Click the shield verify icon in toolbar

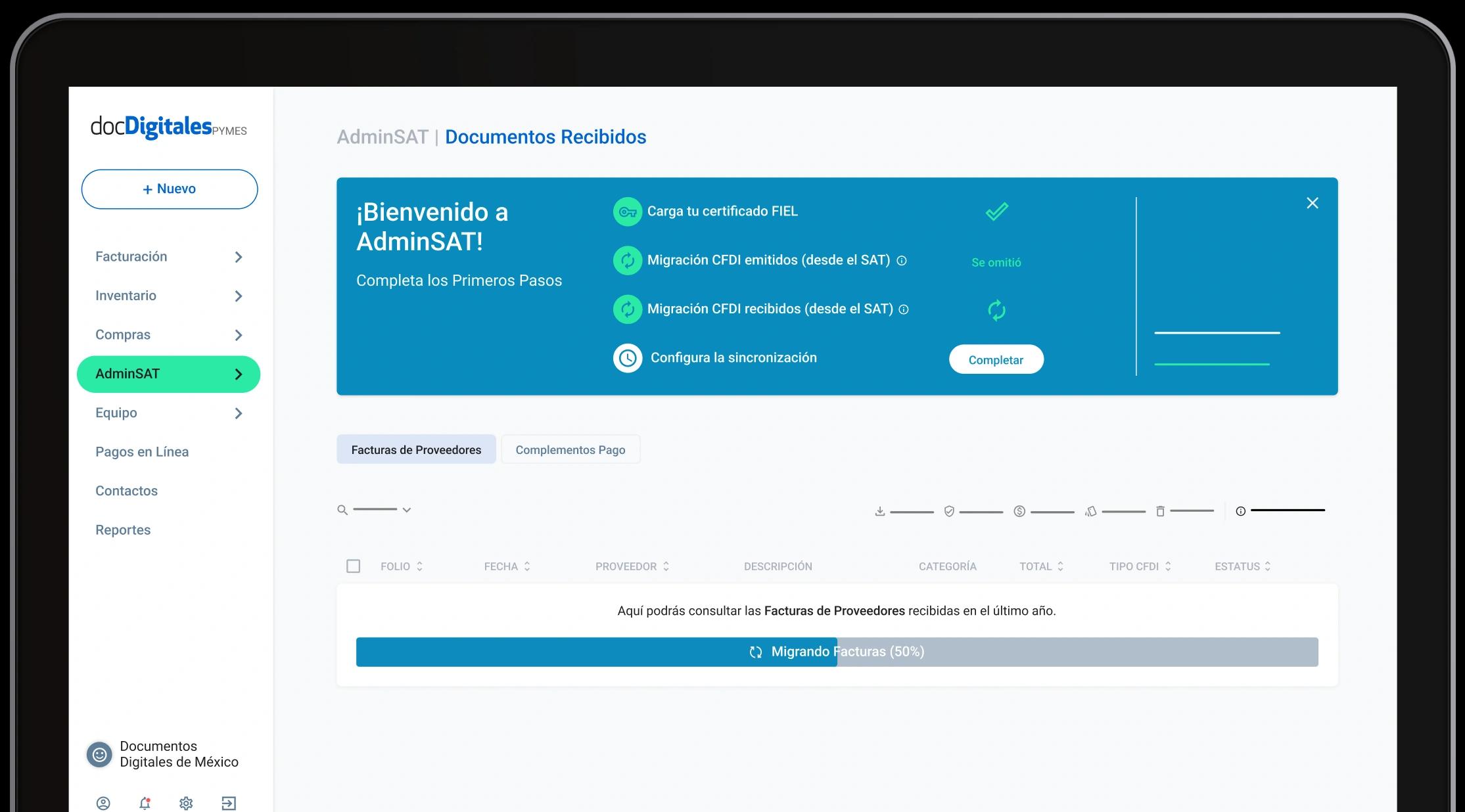[x=949, y=511]
